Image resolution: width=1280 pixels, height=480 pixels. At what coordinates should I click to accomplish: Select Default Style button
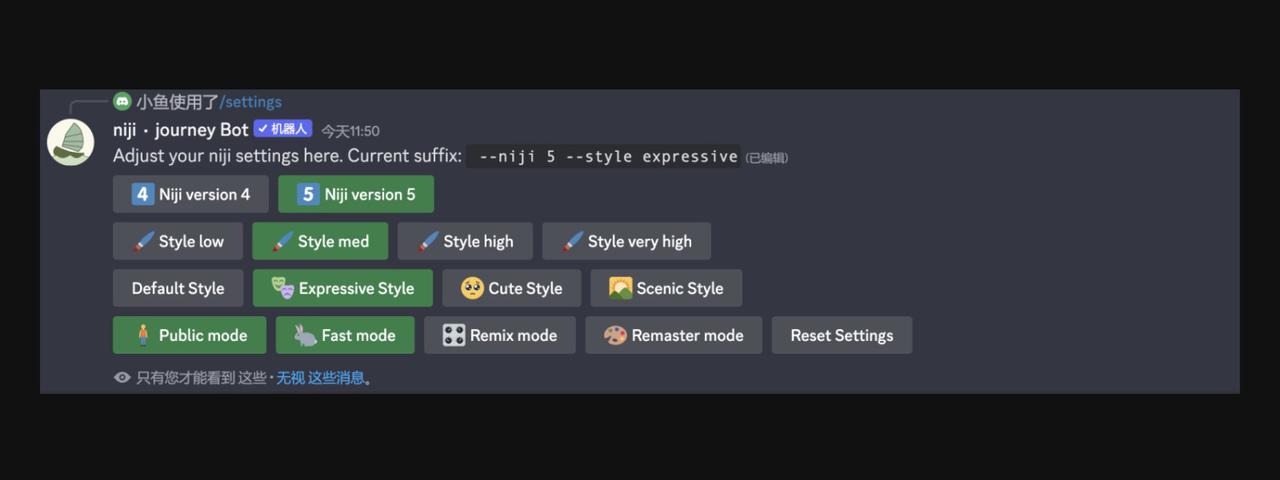[178, 288]
